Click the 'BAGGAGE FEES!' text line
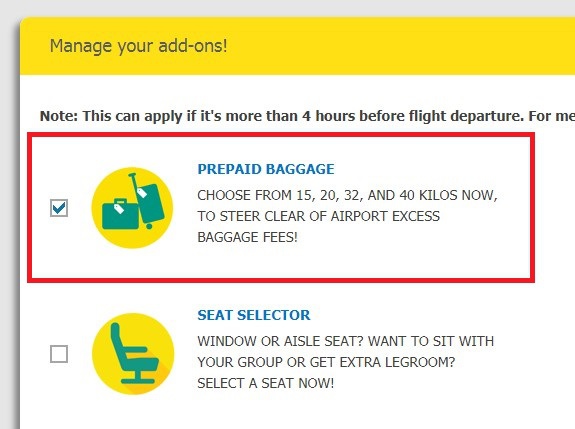Image resolution: width=575 pixels, height=429 pixels. pos(248,237)
